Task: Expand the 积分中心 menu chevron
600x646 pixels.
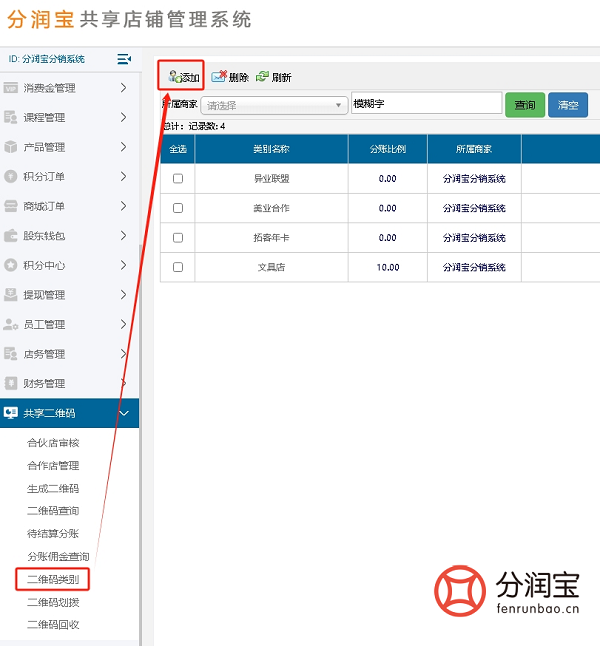Action: (123, 265)
